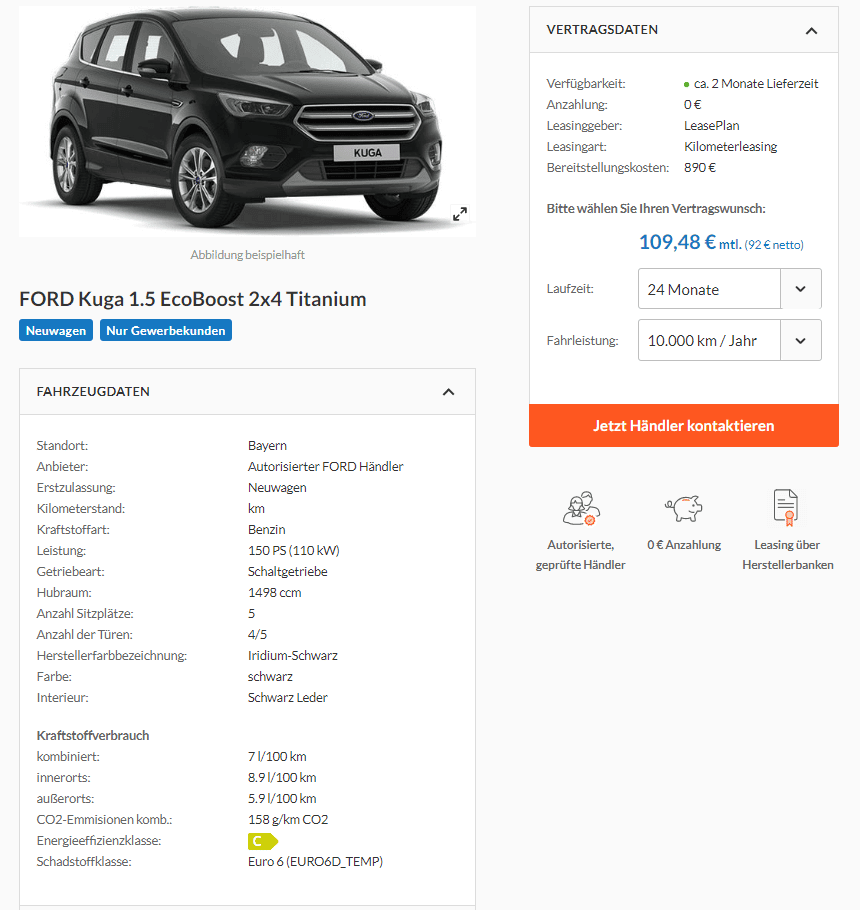Collapse the Vertragsdaten panel chevron

[811, 31]
